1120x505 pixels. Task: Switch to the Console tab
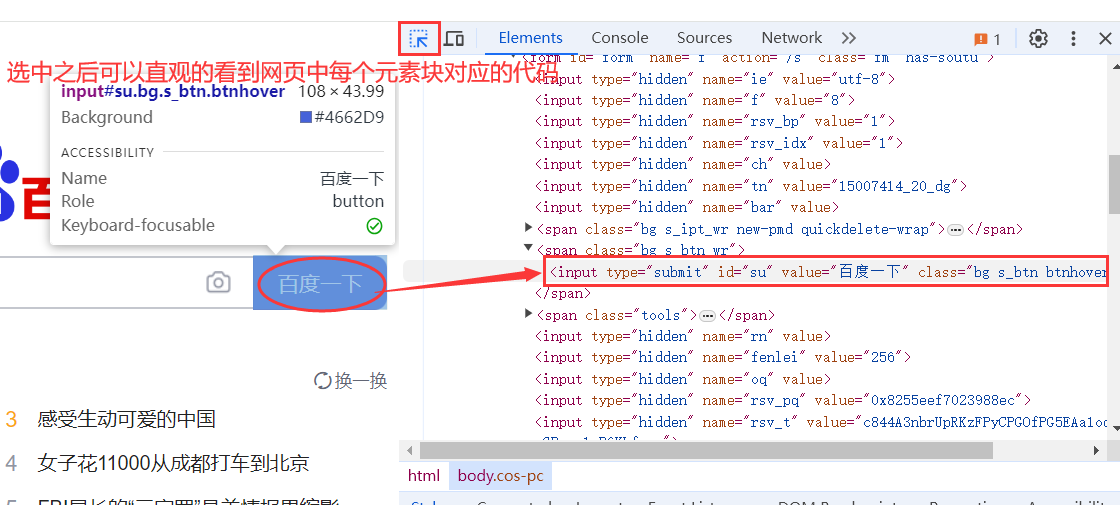pyautogui.click(x=619, y=38)
